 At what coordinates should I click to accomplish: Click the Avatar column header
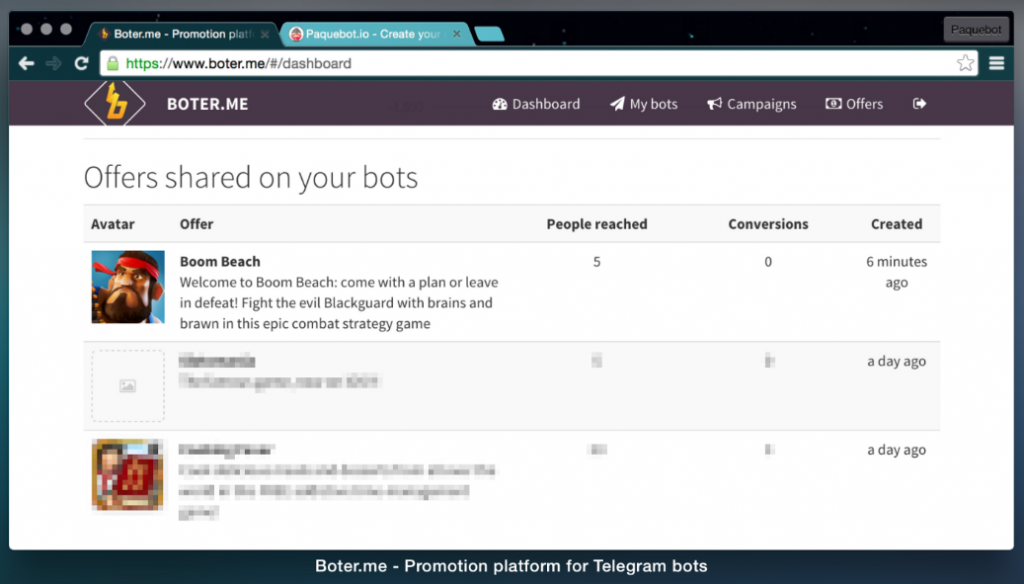[112, 224]
